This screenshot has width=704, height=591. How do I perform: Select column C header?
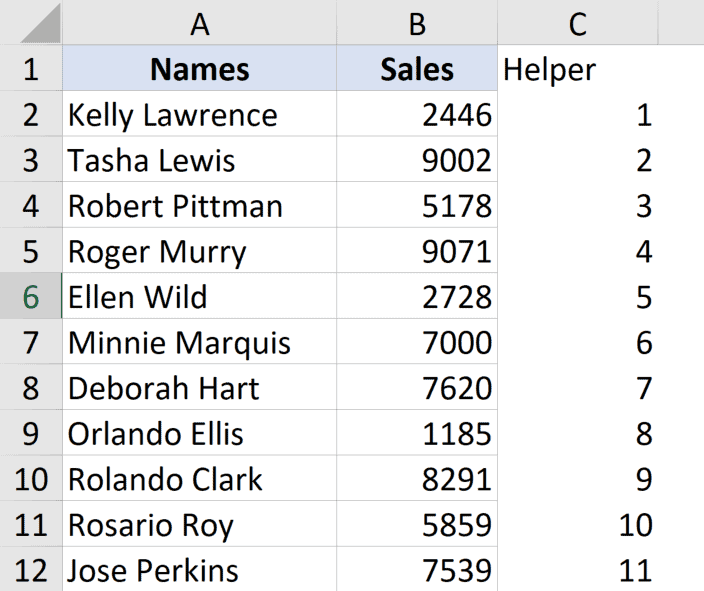[577, 24]
